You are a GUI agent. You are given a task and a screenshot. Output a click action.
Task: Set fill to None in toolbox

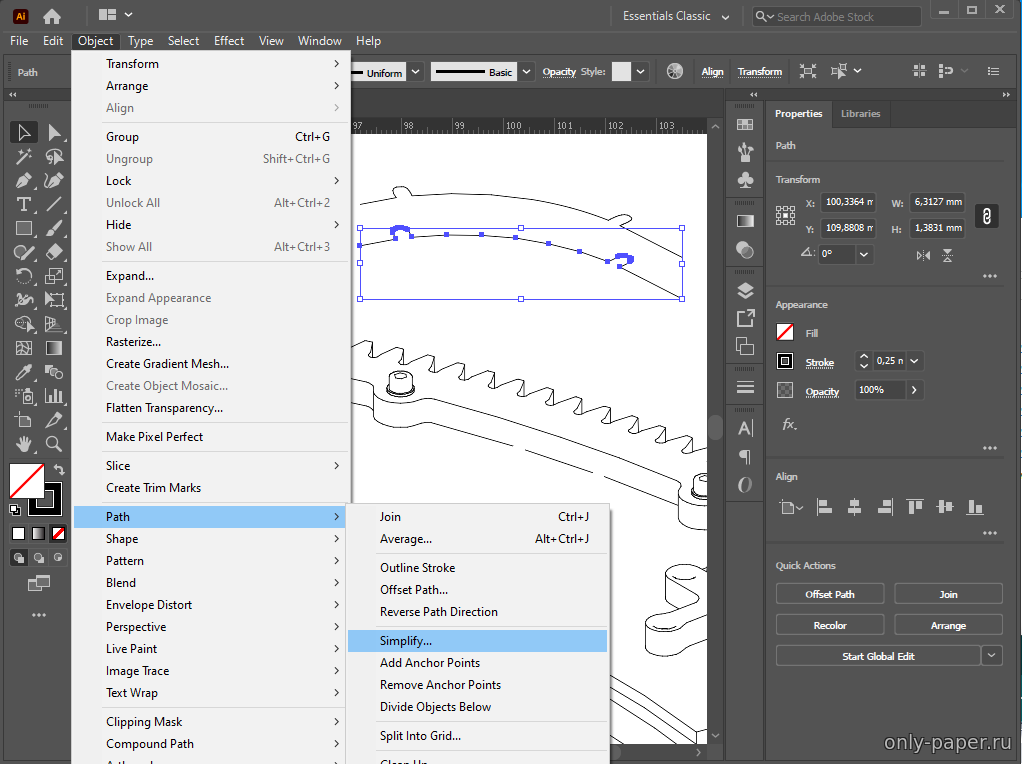coord(59,534)
